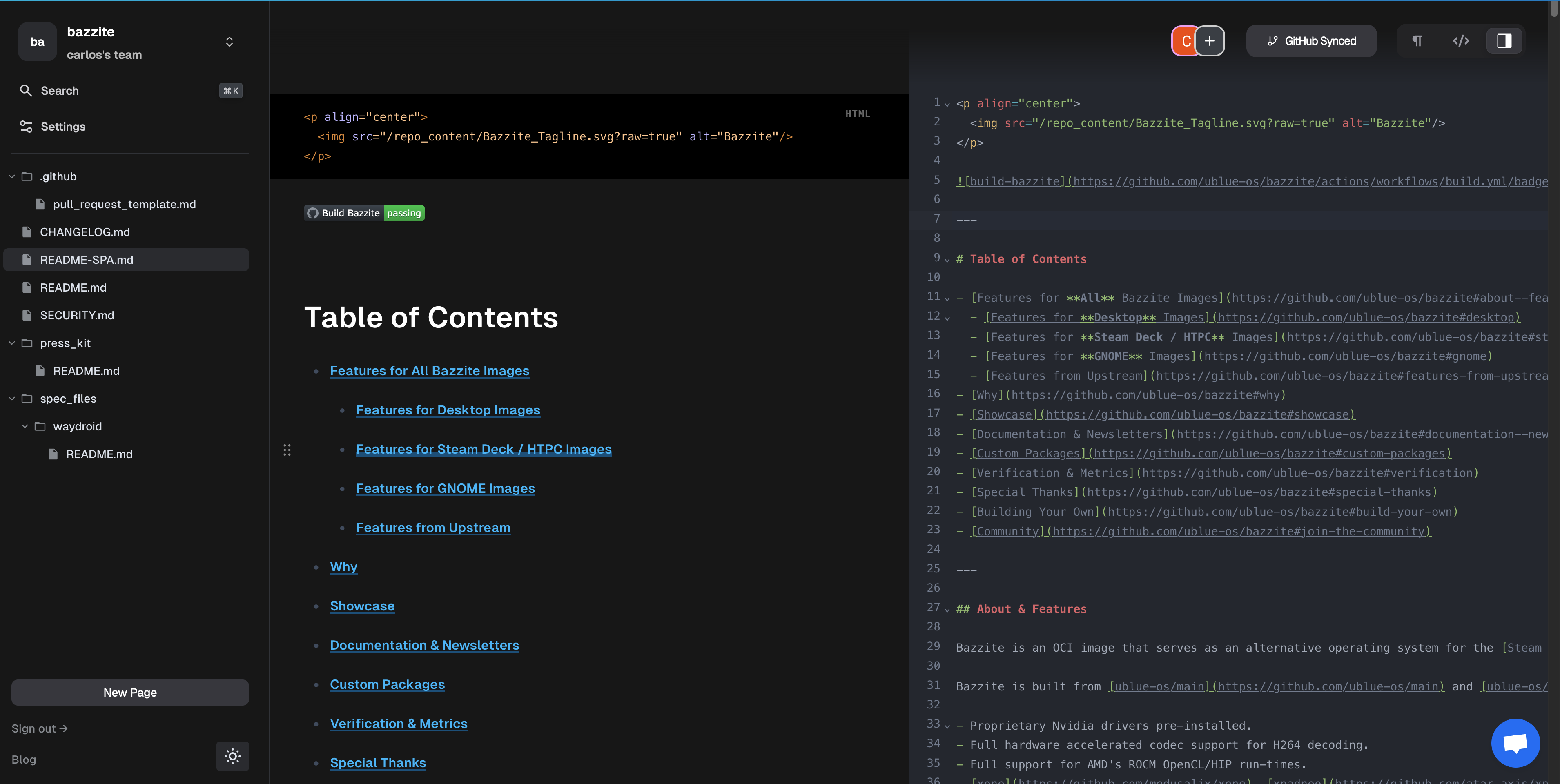Toggle light/dark theme sun icon
This screenshot has width=1560, height=784.
point(232,755)
